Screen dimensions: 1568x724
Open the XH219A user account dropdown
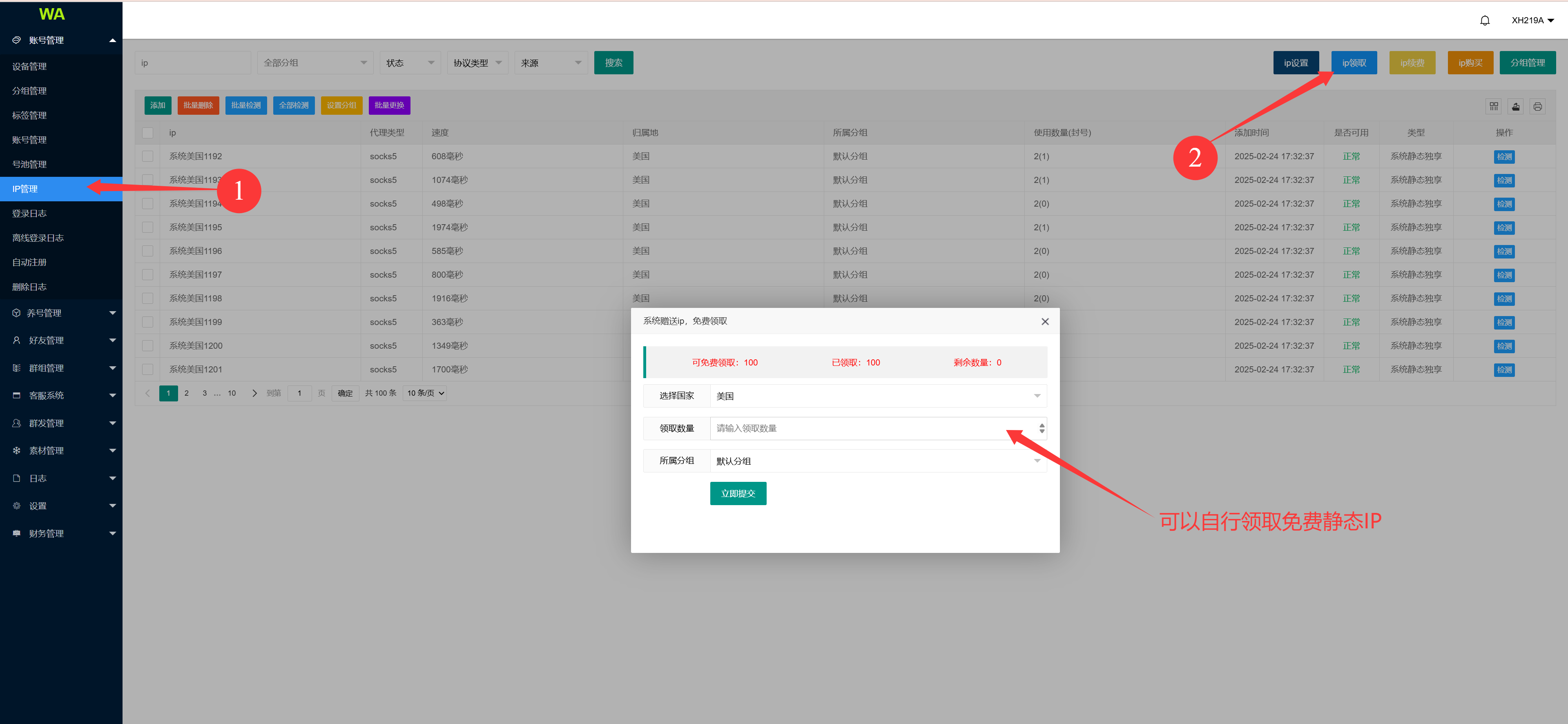click(x=1532, y=21)
